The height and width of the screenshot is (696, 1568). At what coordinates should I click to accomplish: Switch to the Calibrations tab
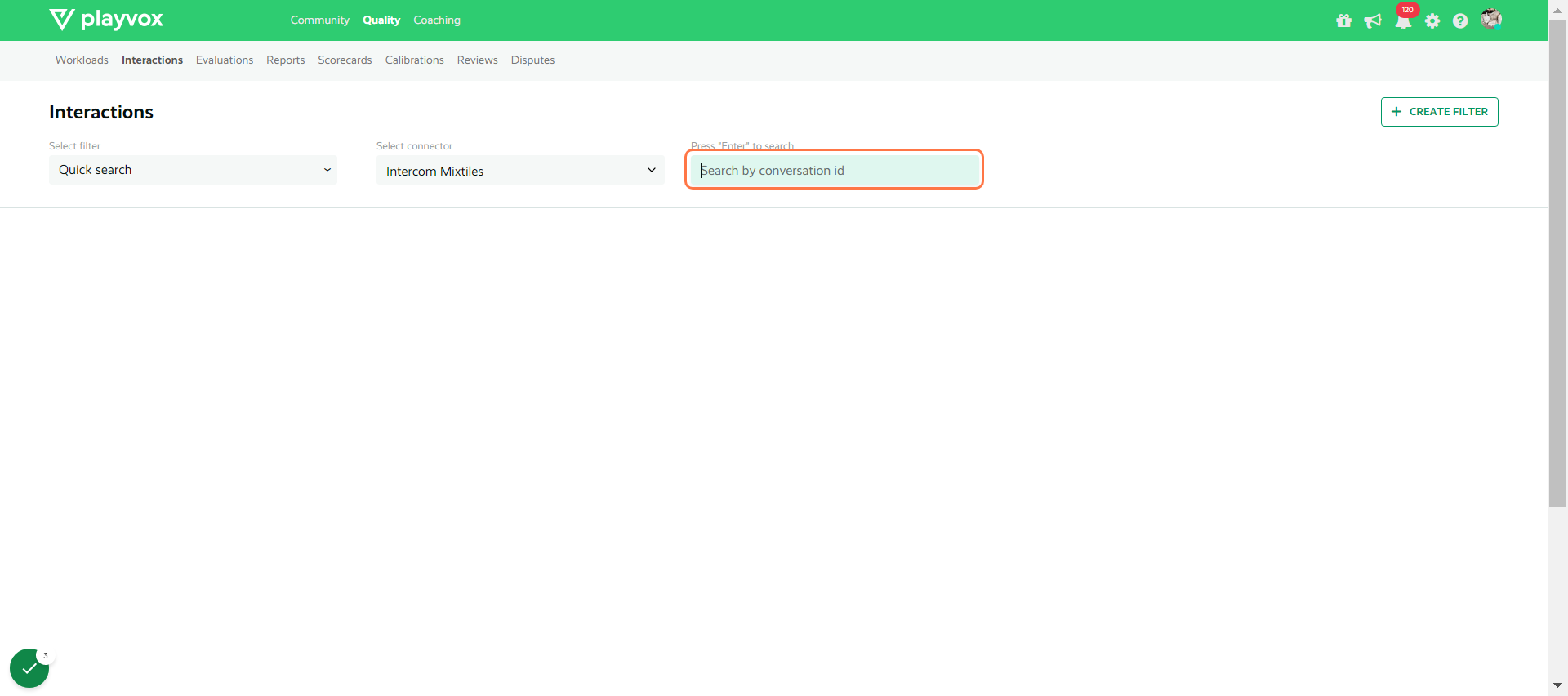coord(414,60)
